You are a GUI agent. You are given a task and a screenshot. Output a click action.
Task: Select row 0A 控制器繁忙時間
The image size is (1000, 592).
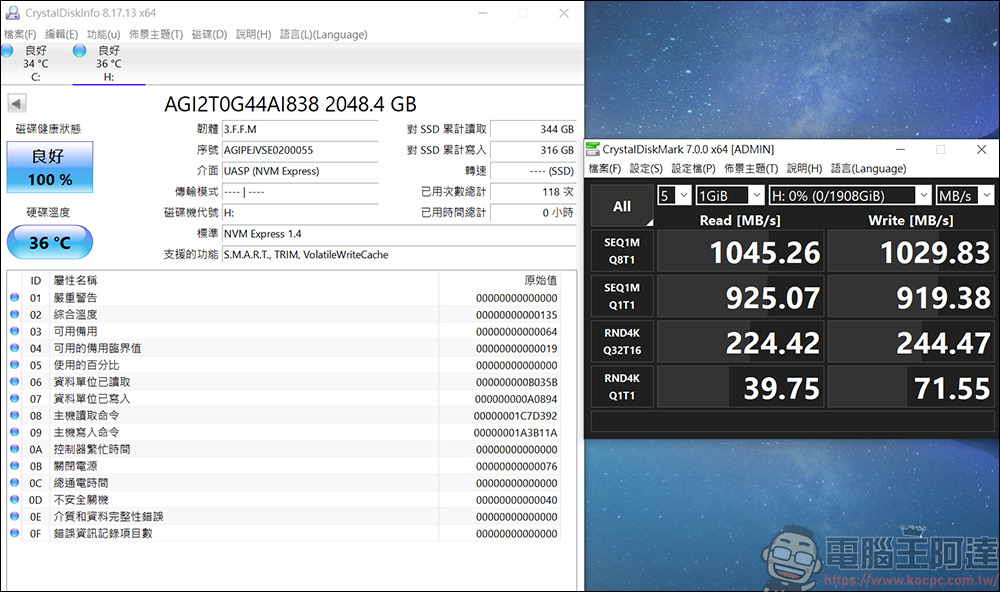[284, 449]
